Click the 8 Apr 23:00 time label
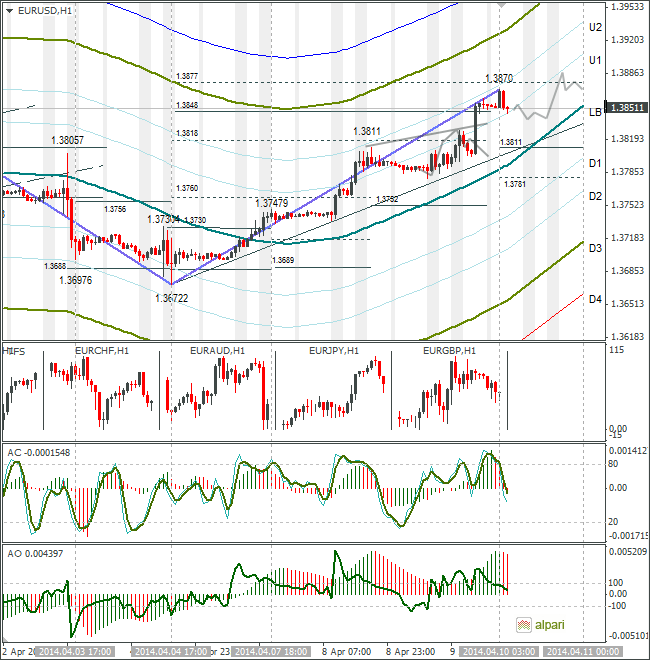This screenshot has height=660, width=650. pyautogui.click(x=411, y=652)
